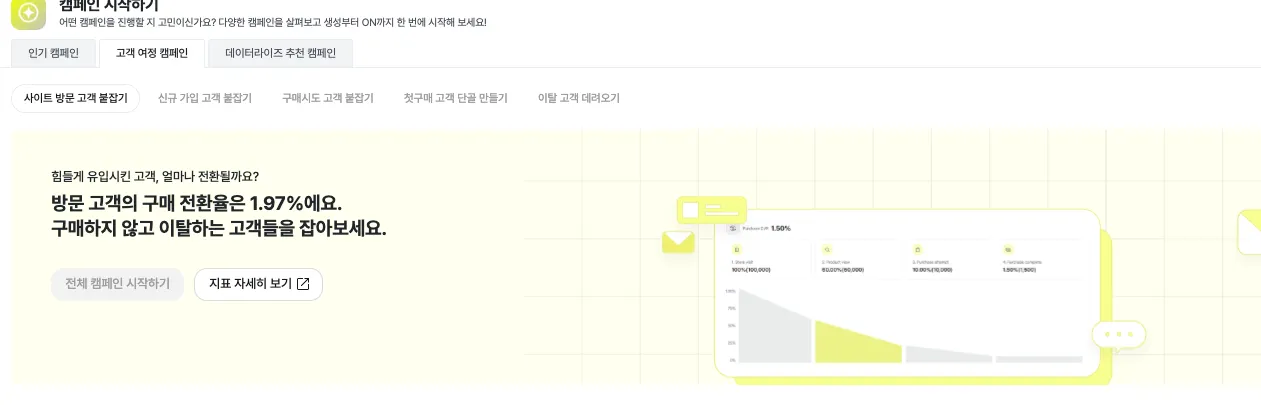Show the 이탈 고객 데려오기 campaigns
The width and height of the screenshot is (1261, 405).
(579, 98)
